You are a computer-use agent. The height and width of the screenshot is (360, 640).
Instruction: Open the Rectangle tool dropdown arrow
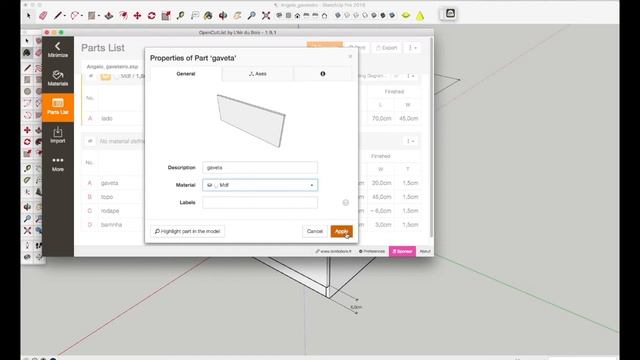99,16
